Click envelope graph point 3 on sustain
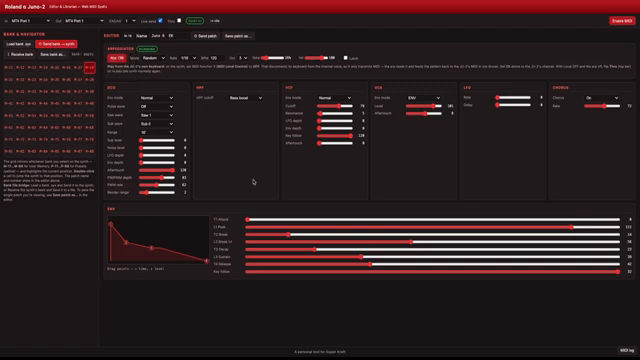The width and height of the screenshot is (640, 360). click(x=151, y=248)
